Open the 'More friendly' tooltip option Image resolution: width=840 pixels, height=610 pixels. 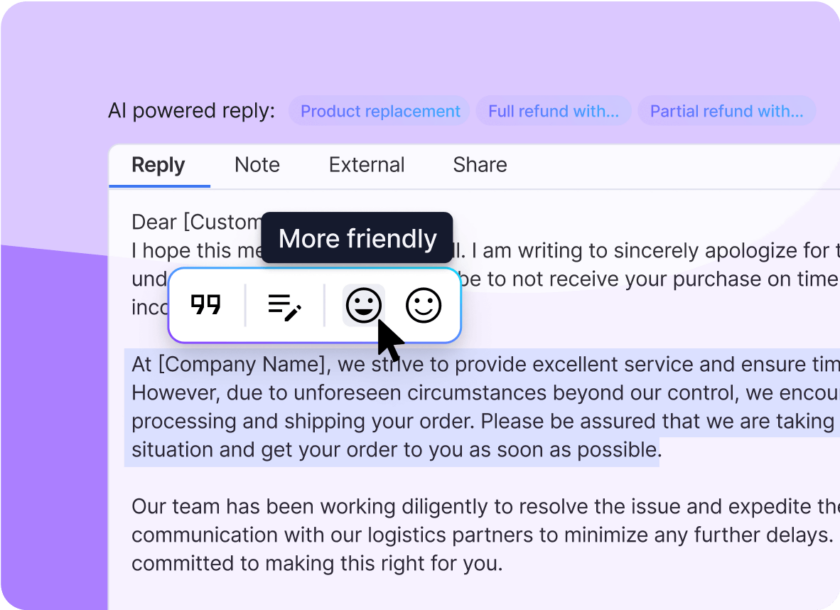(357, 239)
